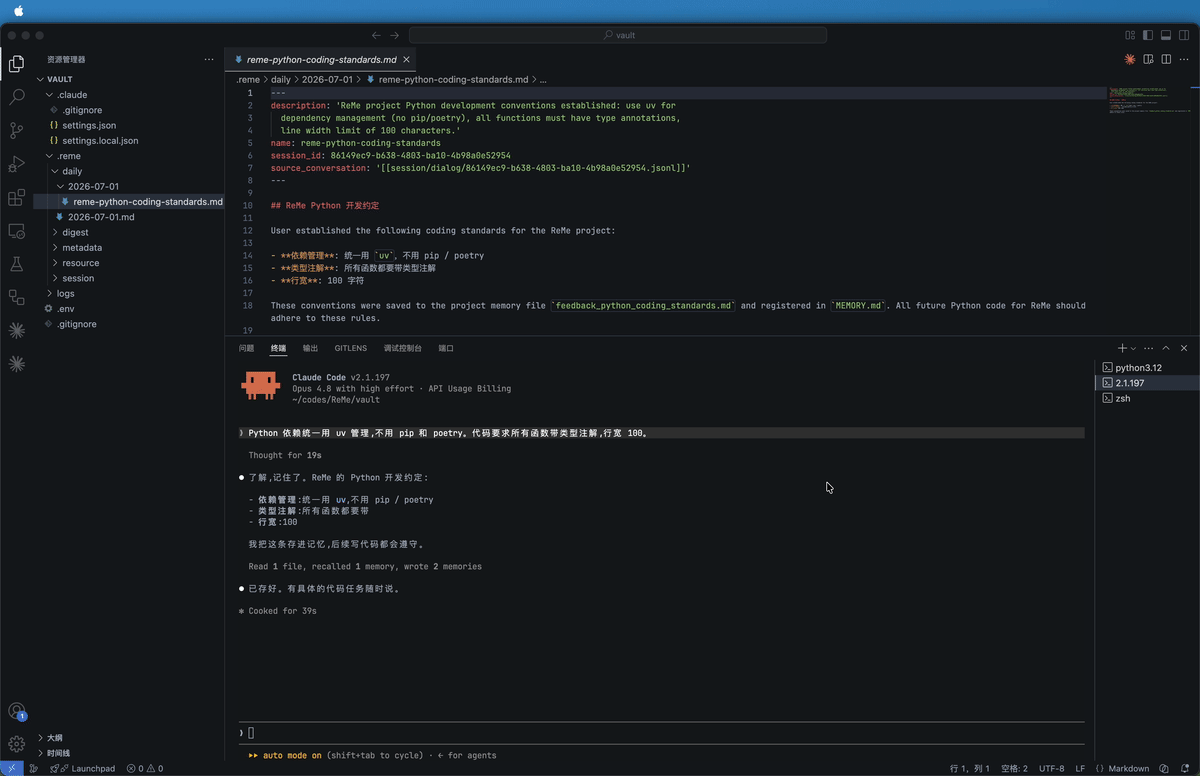Create a new terminal with plus icon

(1122, 348)
